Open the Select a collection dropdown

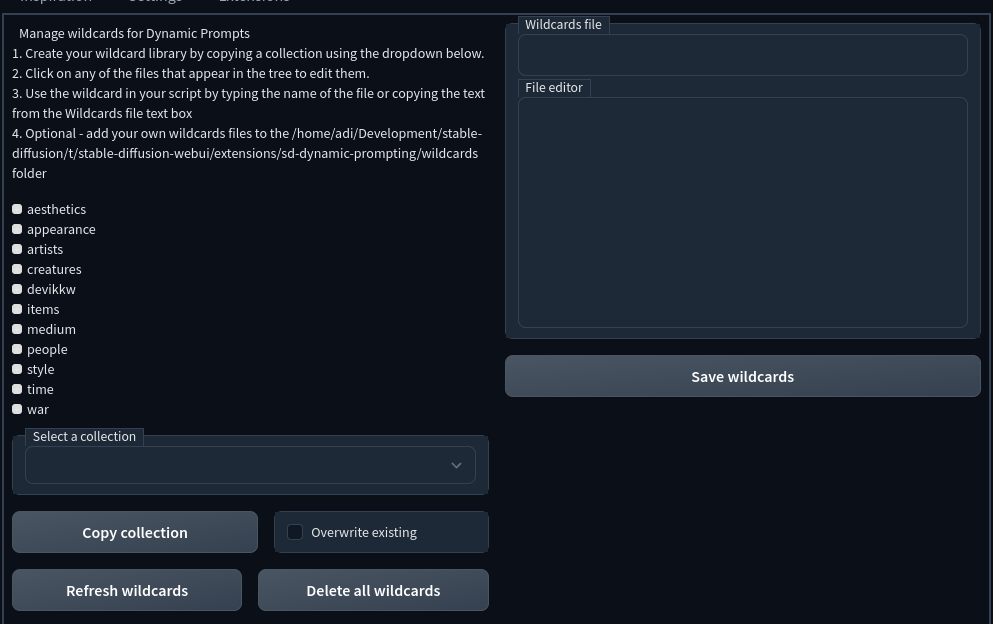click(235, 465)
